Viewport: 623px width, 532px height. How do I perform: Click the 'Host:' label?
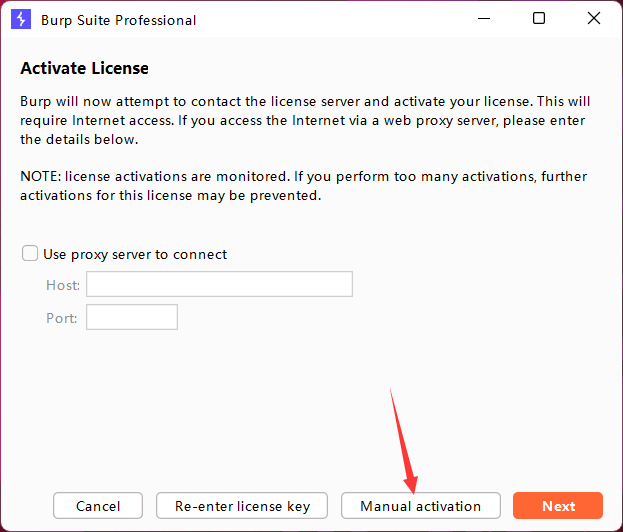tap(62, 285)
